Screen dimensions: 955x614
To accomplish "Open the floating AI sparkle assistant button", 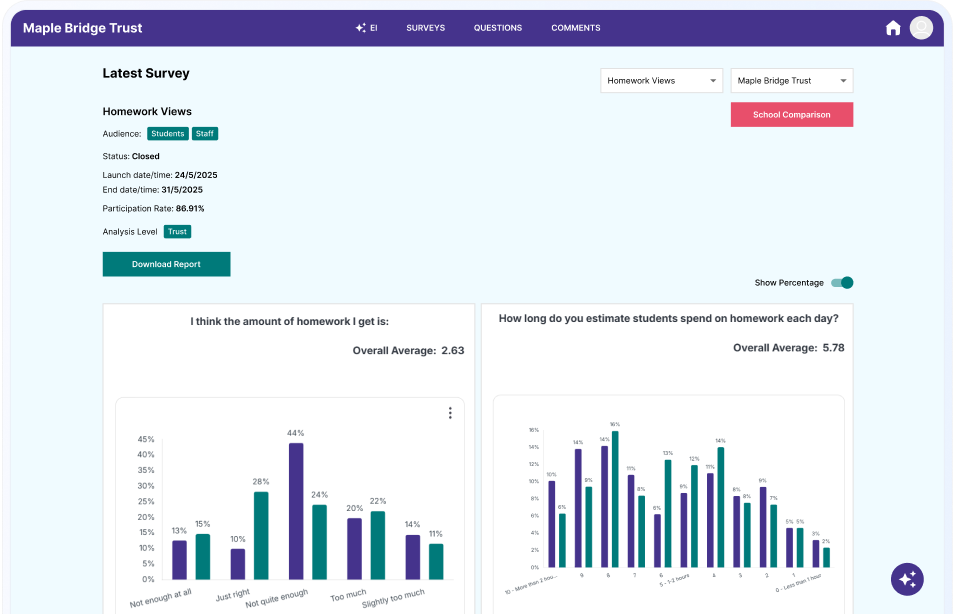I will click(x=907, y=579).
